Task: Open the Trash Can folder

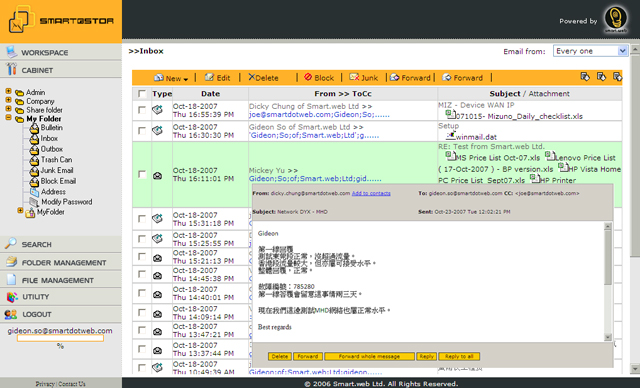Action: click(56, 160)
